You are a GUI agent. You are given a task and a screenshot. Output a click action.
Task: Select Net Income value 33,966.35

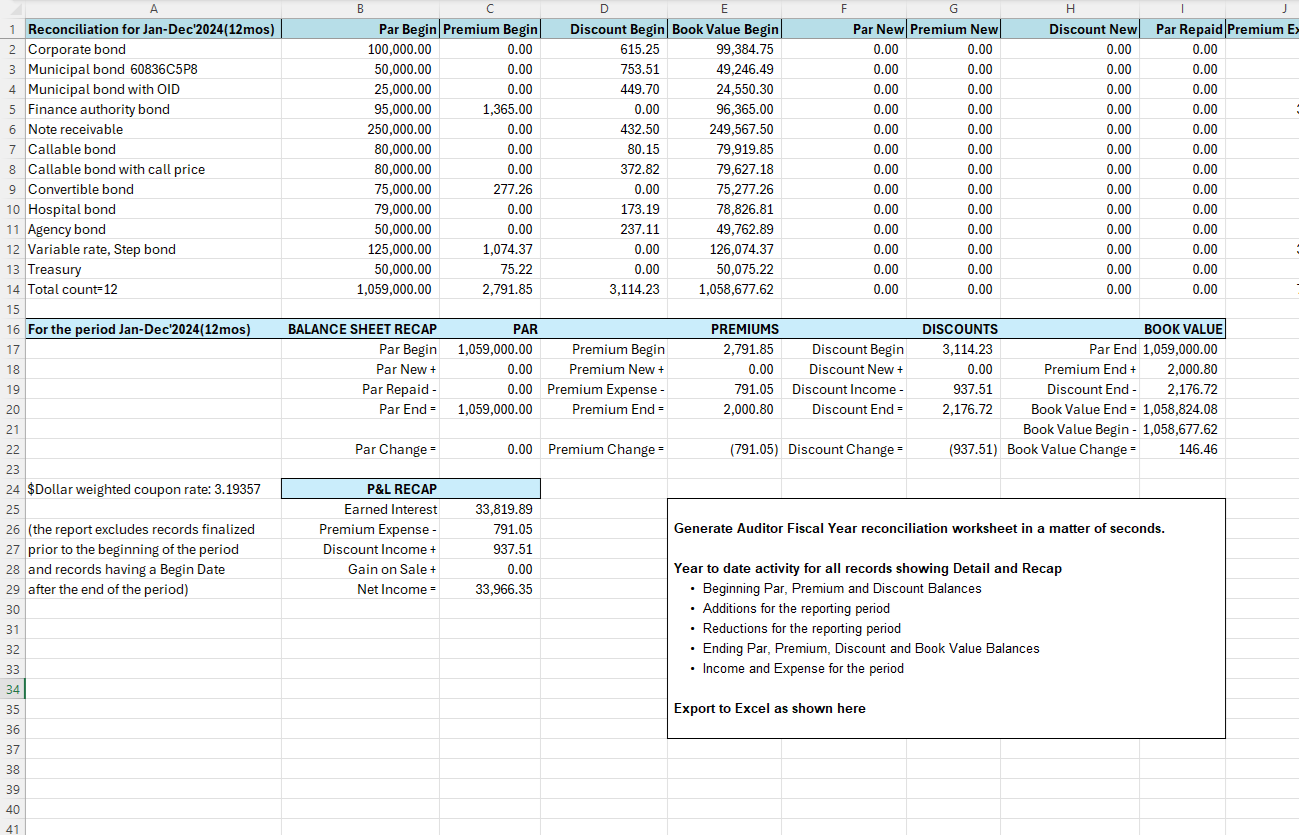click(490, 589)
